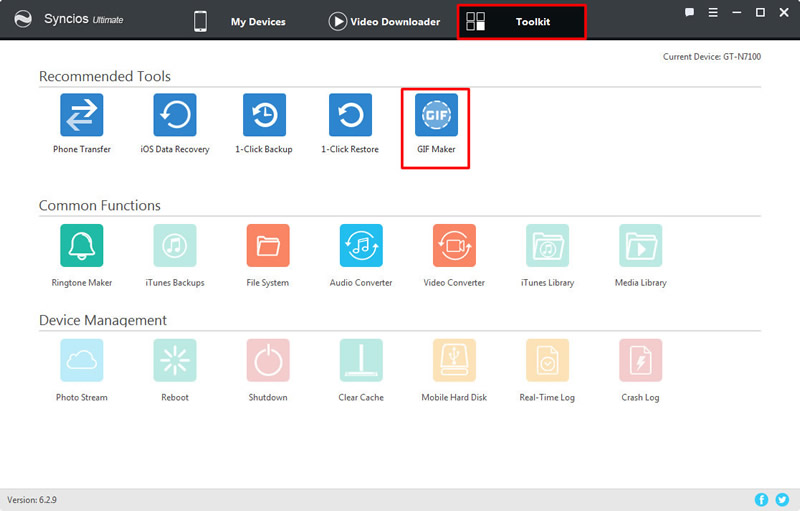Minimize the Syncios window
This screenshot has height=511, width=800.
(x=737, y=12)
